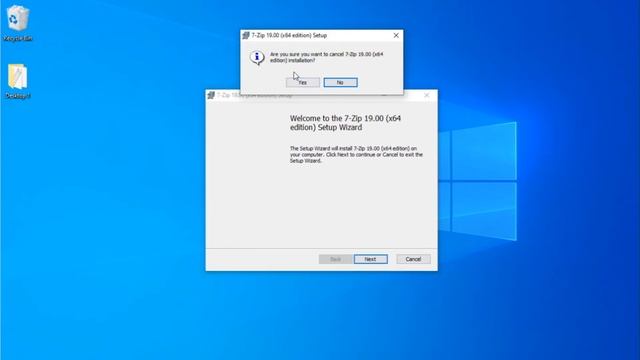This screenshot has width=640, height=360.
Task: Click Next in the Setup Wizard window
Action: (371, 259)
